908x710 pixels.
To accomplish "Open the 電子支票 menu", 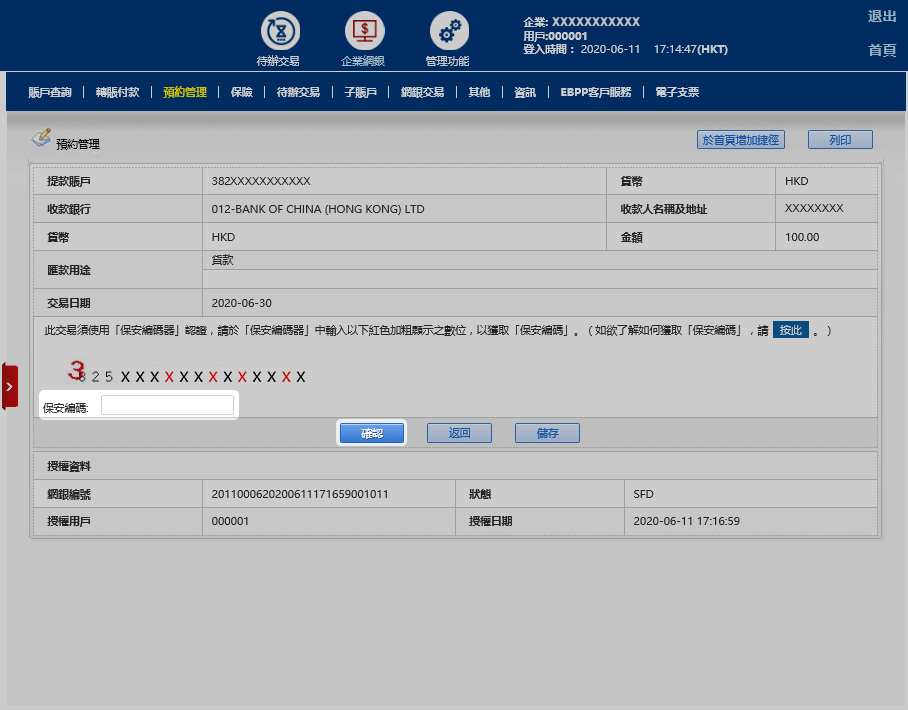I will (x=677, y=92).
